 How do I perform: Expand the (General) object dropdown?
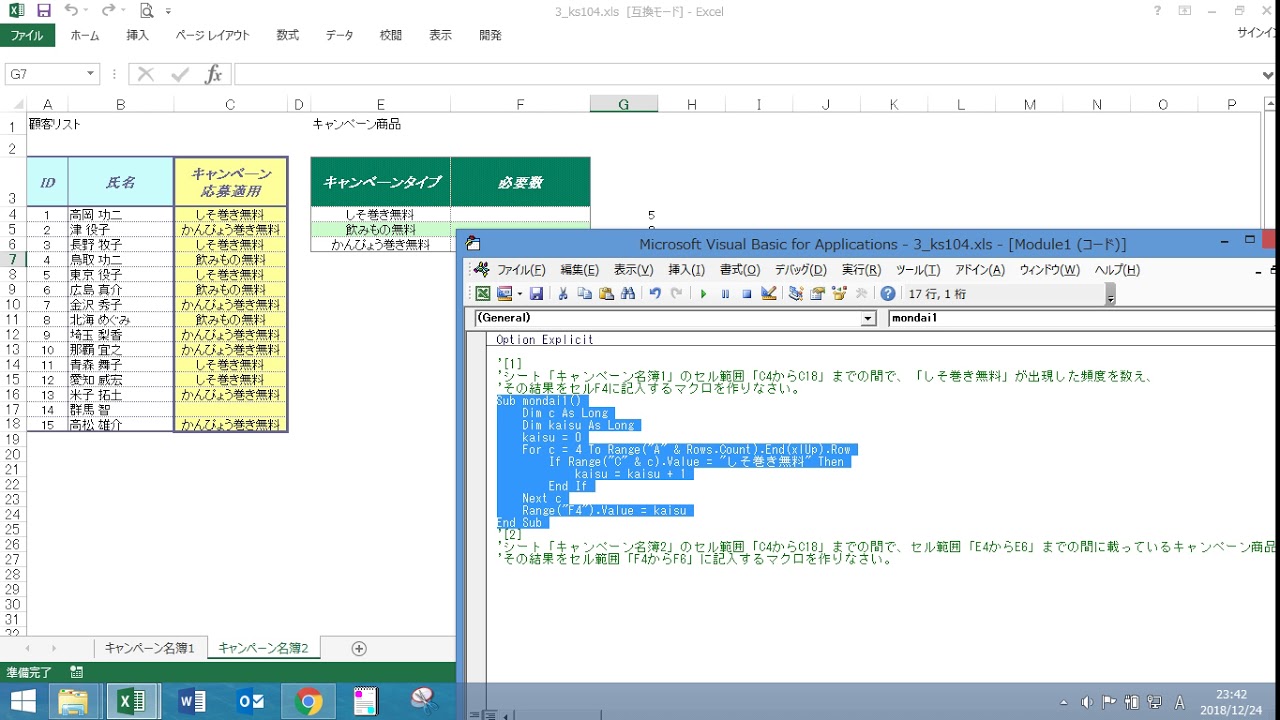click(x=868, y=318)
